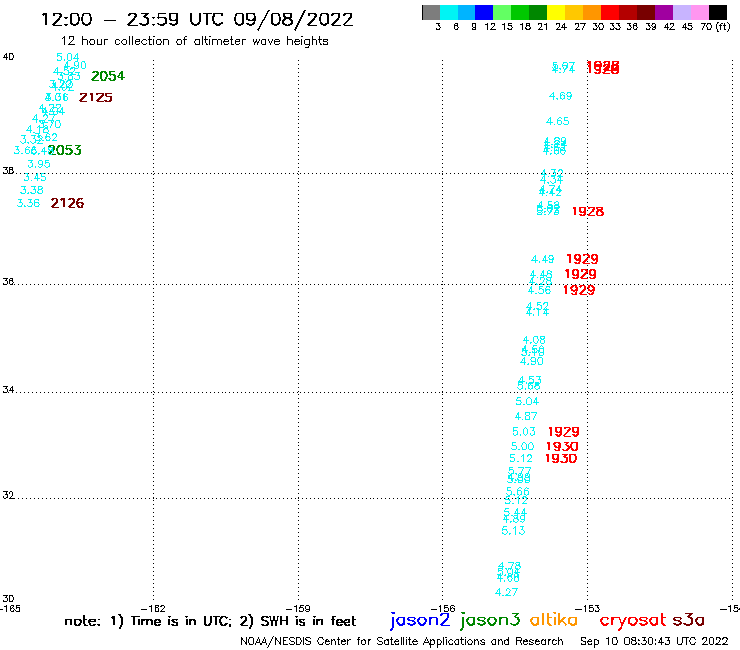The width and height of the screenshot is (740, 650).
Task: Select the wave height value "4.49"
Action: (x=542, y=259)
